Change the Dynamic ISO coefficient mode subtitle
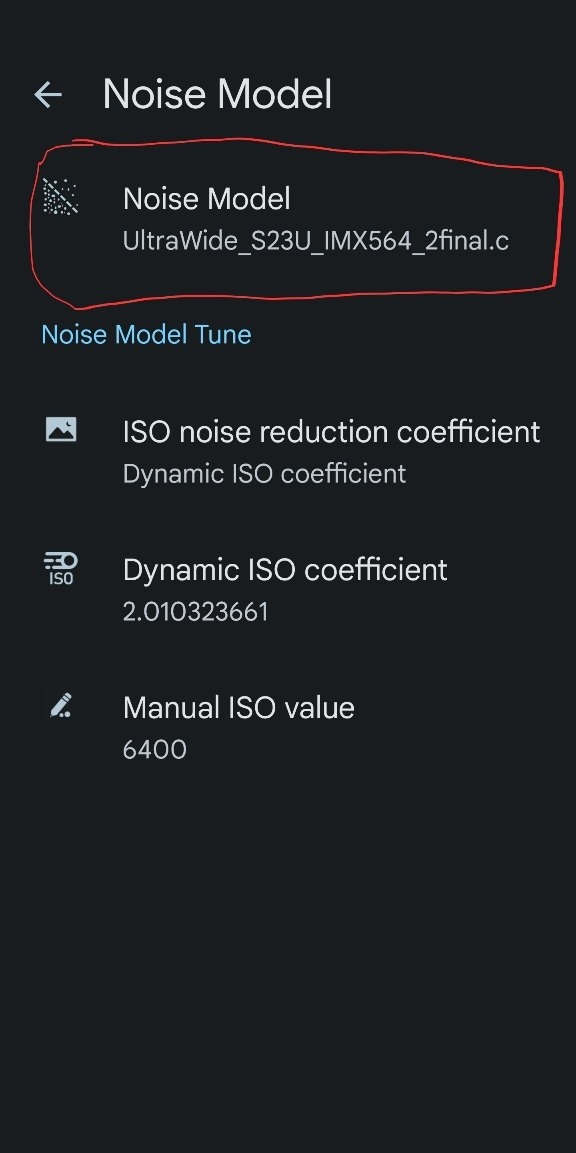576x1153 pixels. pyautogui.click(x=264, y=474)
